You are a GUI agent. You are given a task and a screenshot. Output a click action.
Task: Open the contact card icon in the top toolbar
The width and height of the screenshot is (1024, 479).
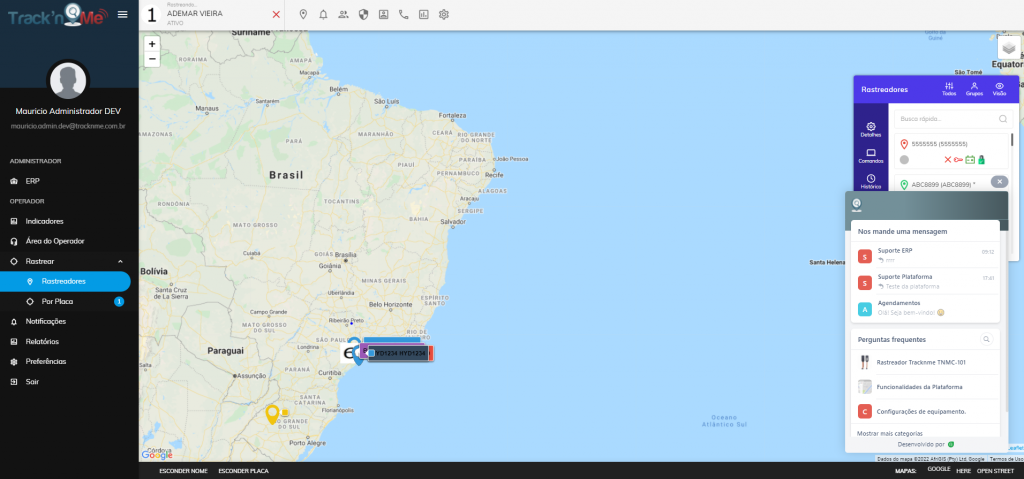(x=383, y=14)
